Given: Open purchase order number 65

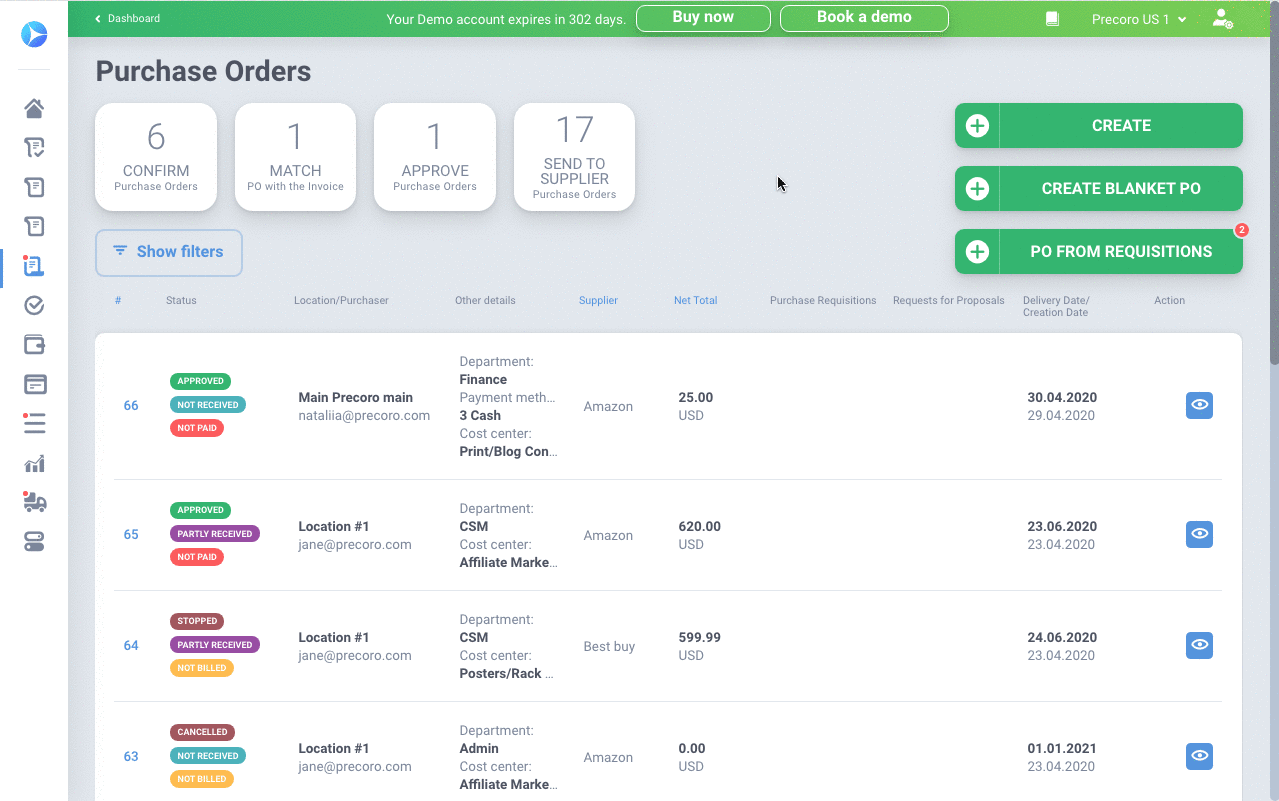Looking at the screenshot, I should coord(131,535).
